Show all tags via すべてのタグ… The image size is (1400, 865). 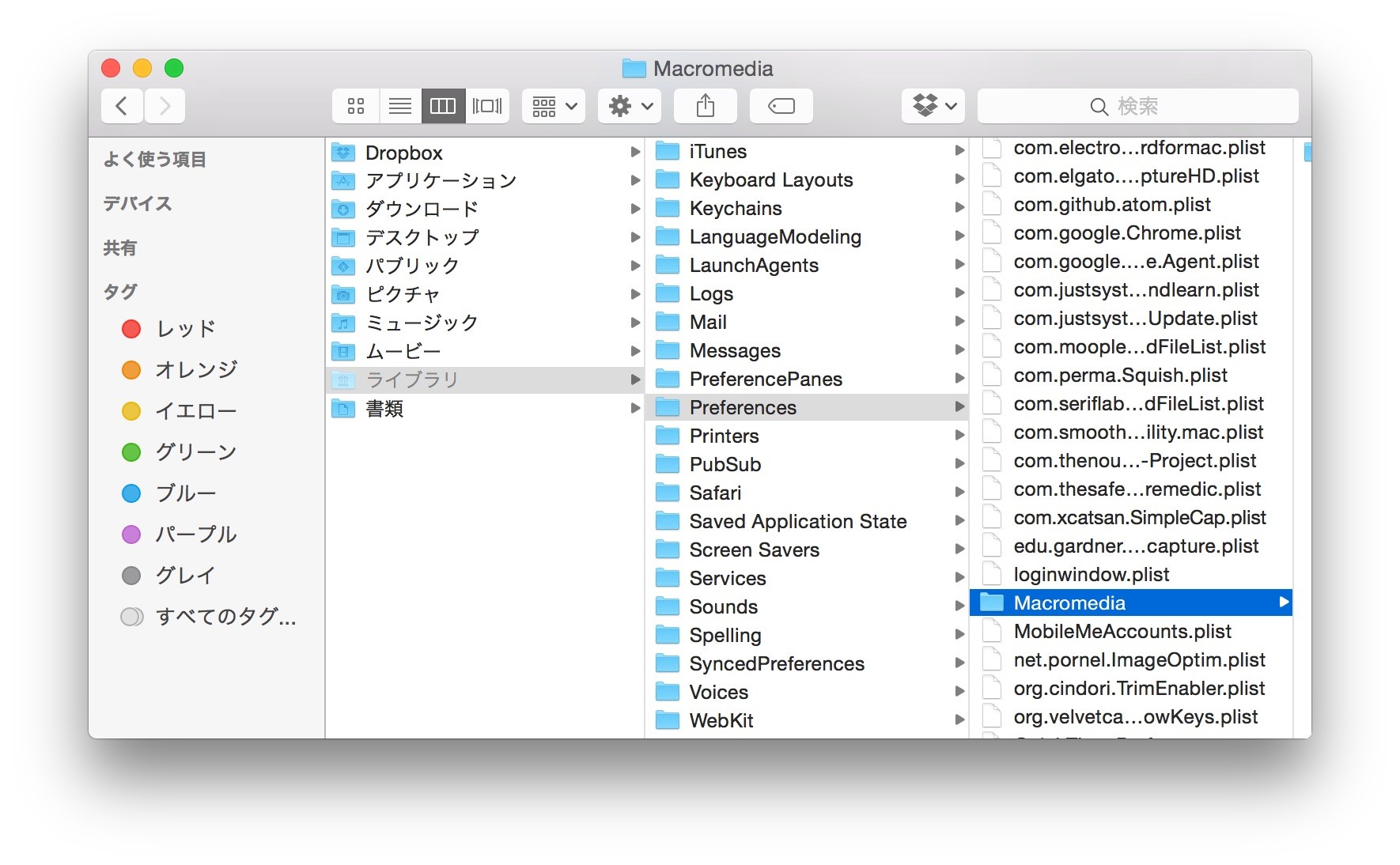tap(209, 617)
